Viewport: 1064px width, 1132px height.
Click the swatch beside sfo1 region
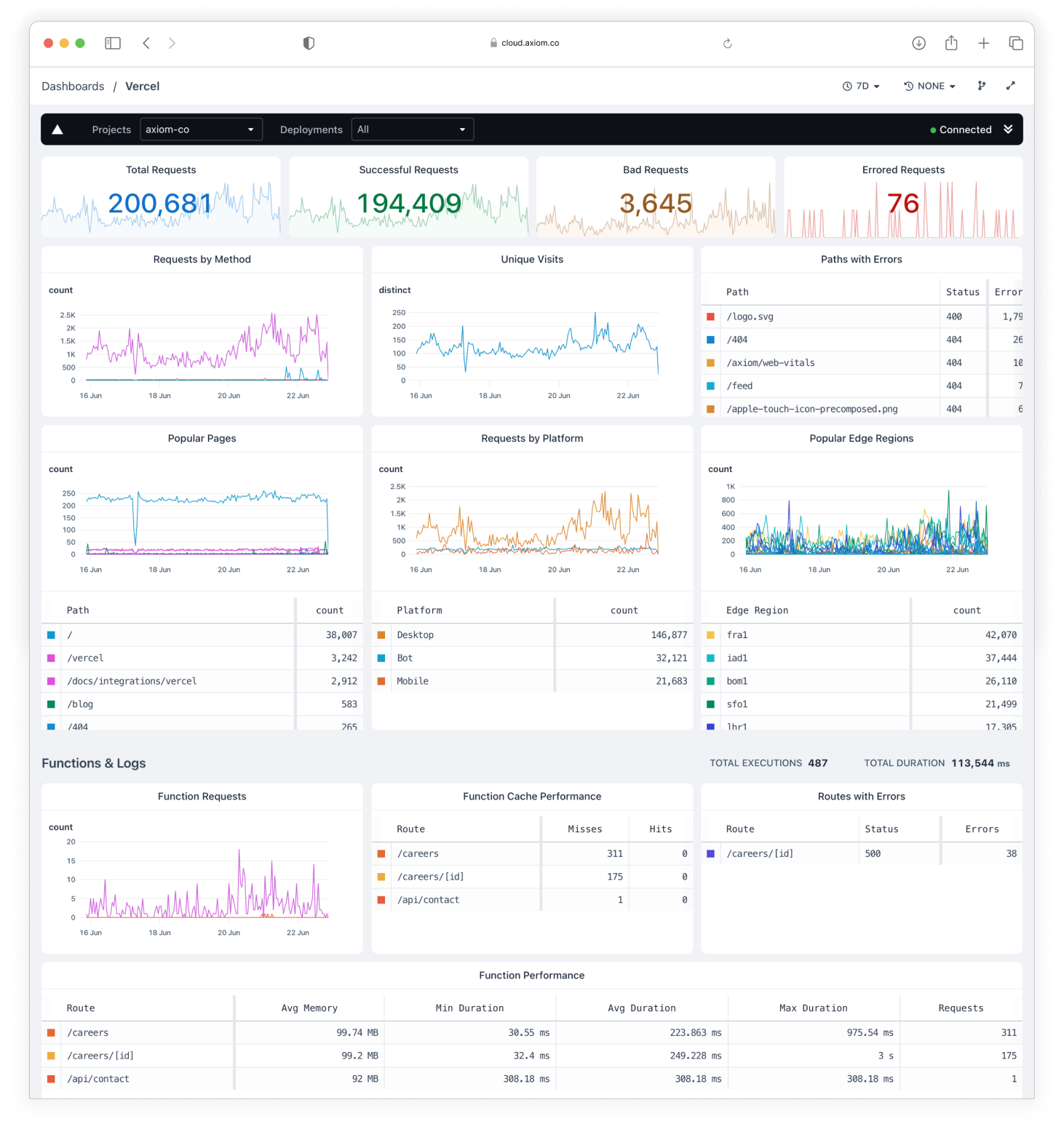(x=710, y=704)
